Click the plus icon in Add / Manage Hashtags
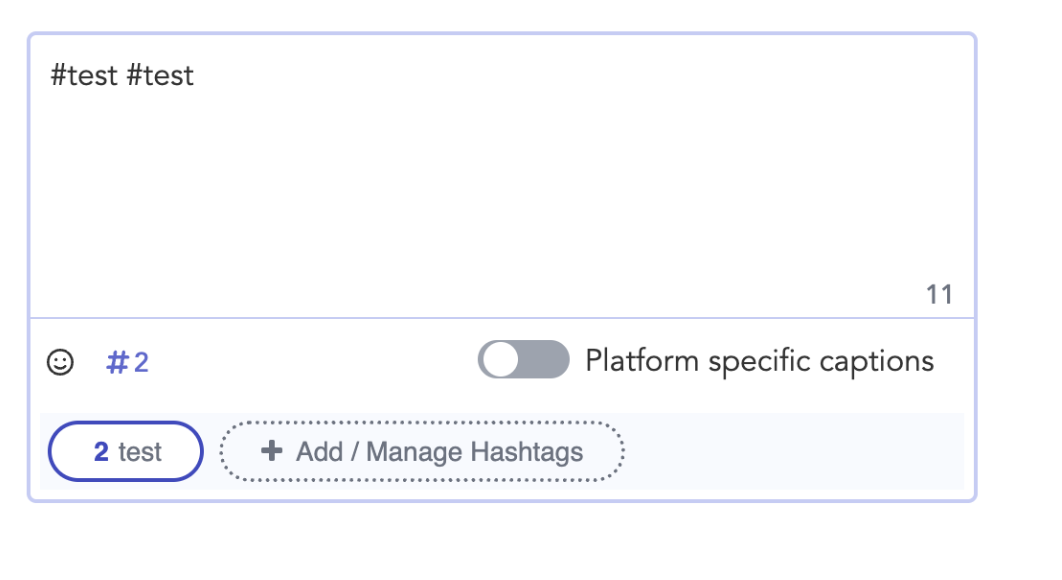1062x580 pixels. pos(272,451)
